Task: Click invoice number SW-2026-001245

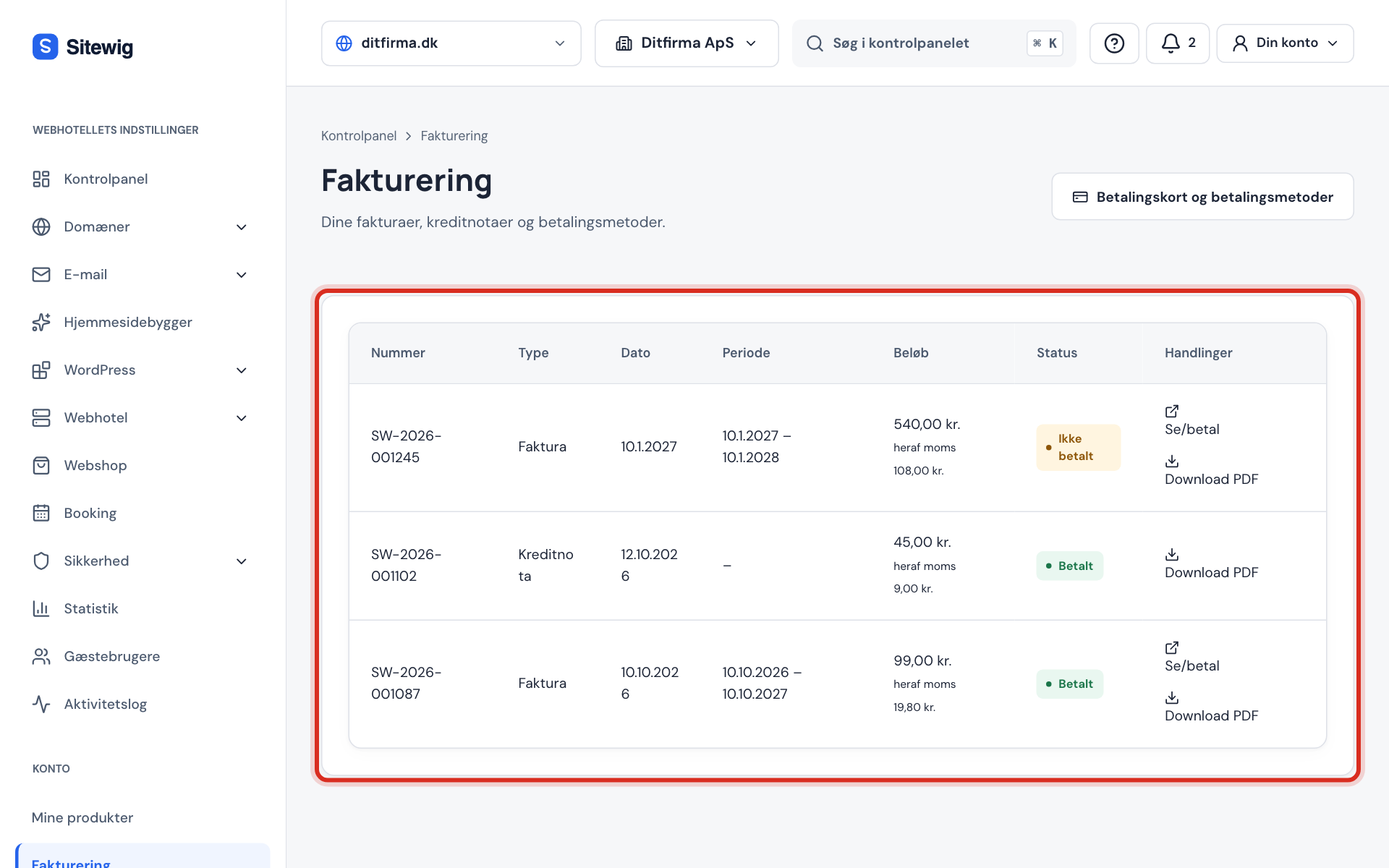Action: [x=407, y=447]
